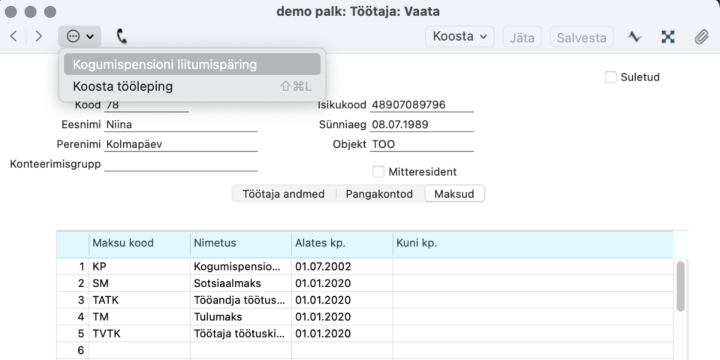
Task: Click the Eesnimi field containing Niina
Action: (x=180, y=125)
